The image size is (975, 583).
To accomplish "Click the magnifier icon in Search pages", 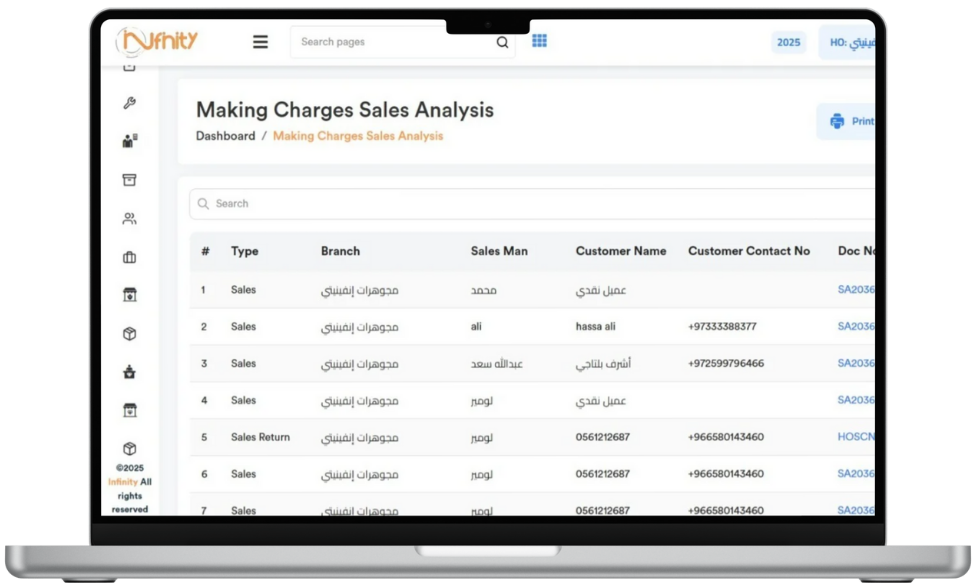I will (x=502, y=42).
